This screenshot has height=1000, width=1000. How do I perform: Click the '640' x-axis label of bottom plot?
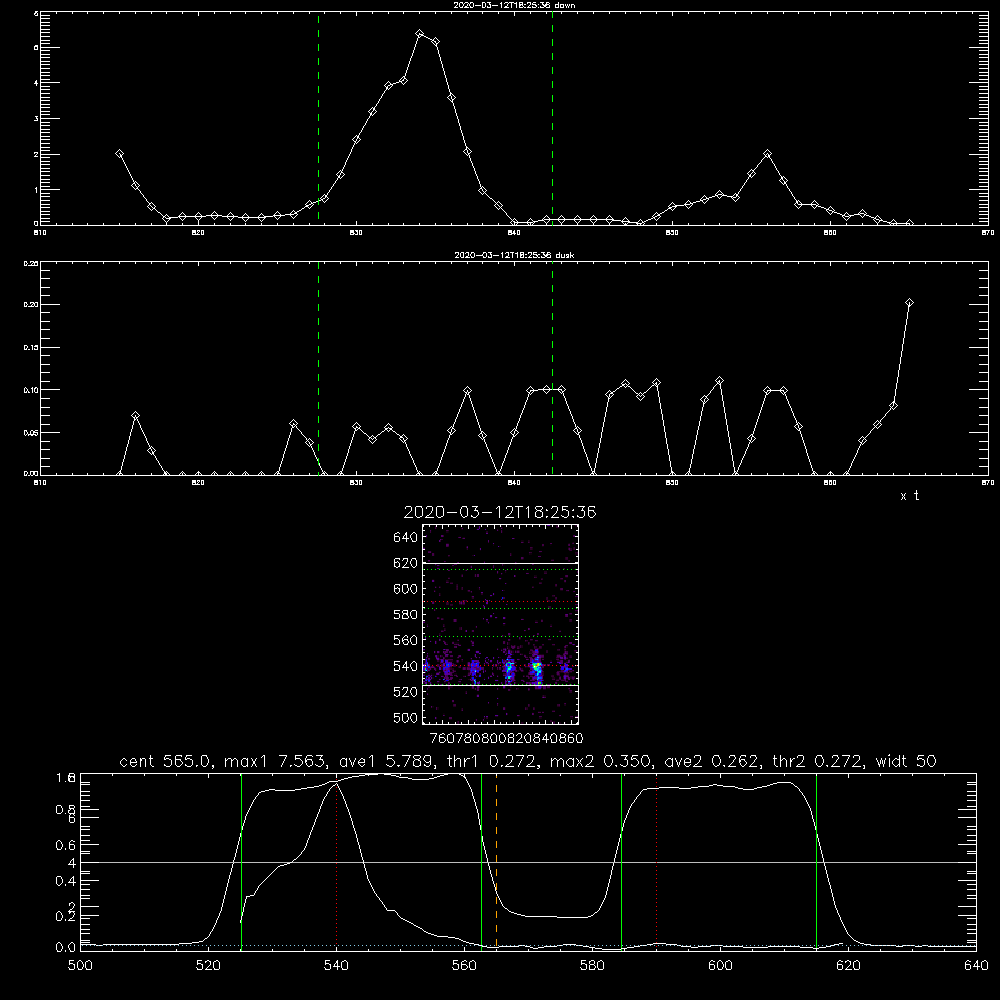pos(976,966)
